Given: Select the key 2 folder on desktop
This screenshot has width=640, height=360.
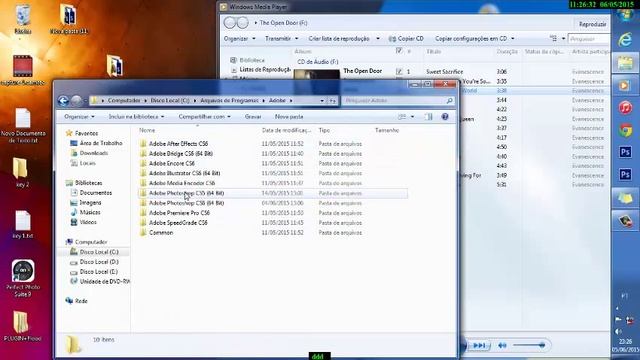Looking at the screenshot, I should pos(22,172).
